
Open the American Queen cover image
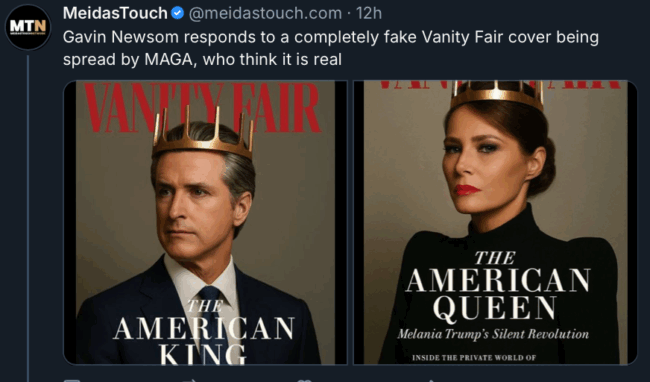(495, 222)
